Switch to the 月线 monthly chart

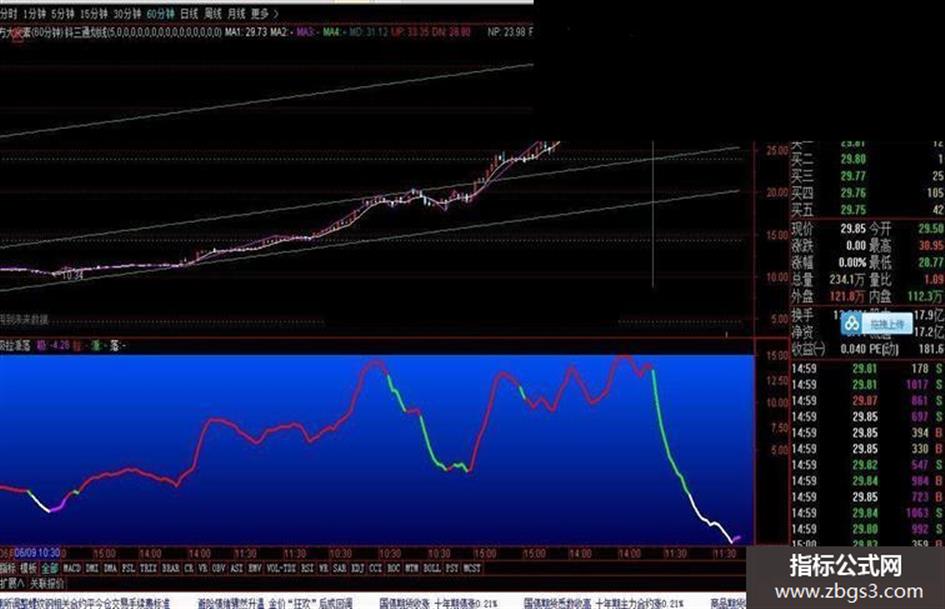pyautogui.click(x=236, y=13)
